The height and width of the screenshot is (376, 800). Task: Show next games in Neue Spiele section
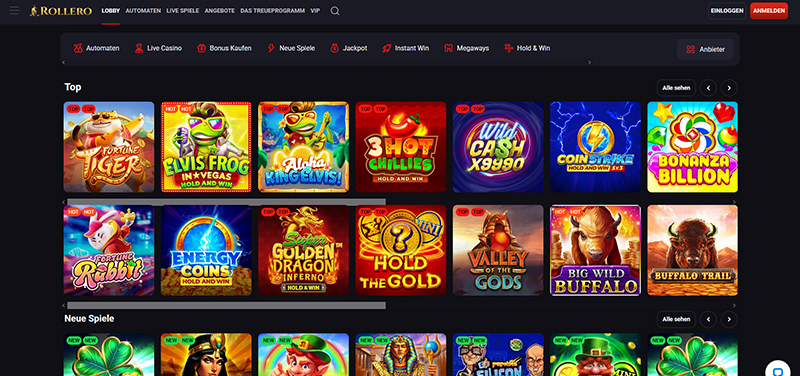coord(729,320)
